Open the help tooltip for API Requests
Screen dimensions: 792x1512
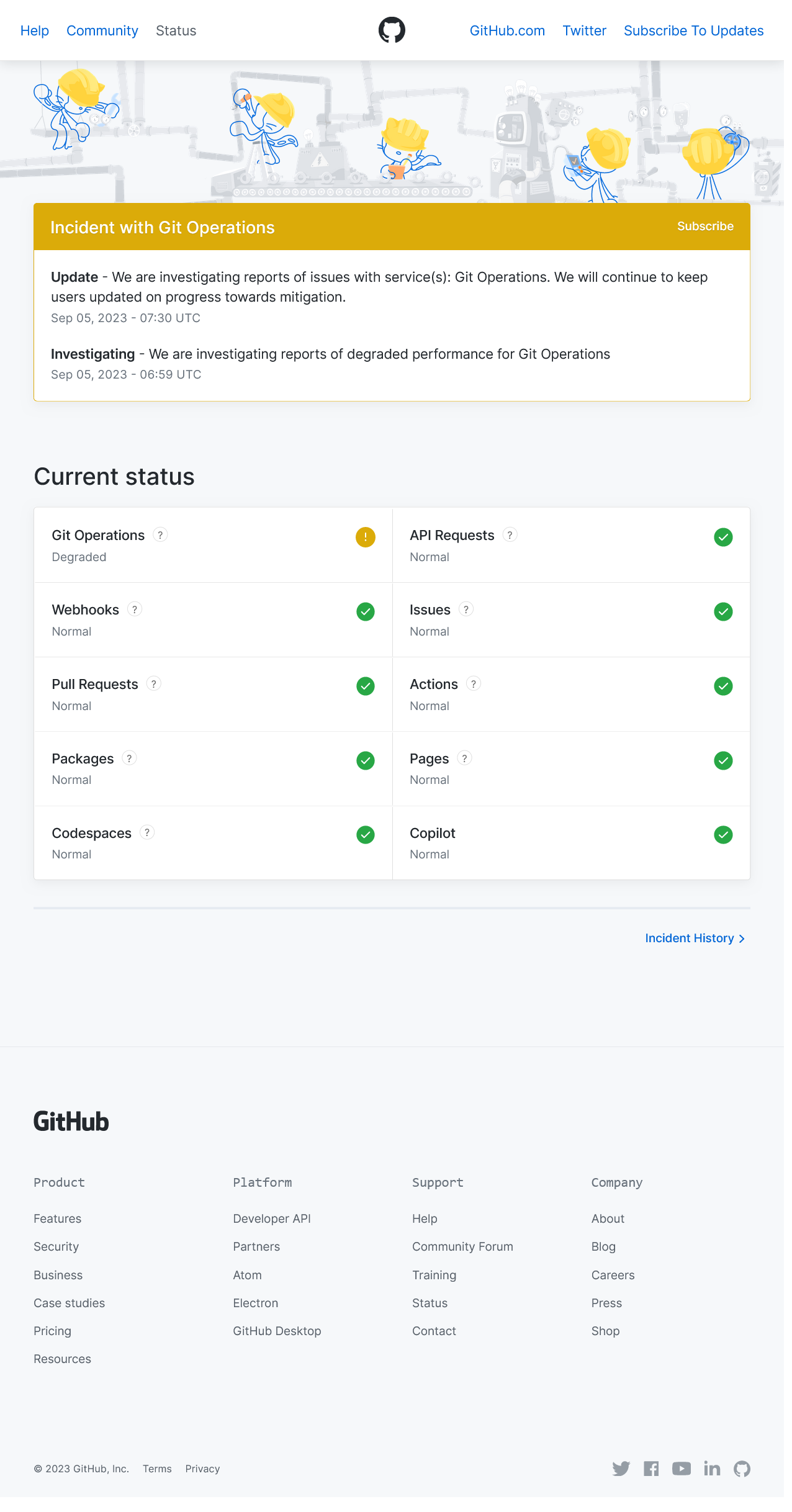[510, 534]
